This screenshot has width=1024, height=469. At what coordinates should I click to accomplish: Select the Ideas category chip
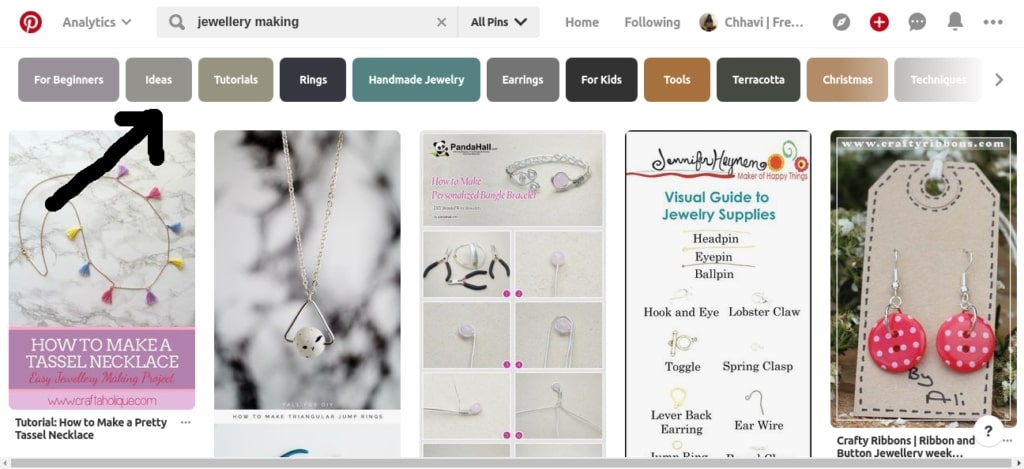tap(159, 80)
